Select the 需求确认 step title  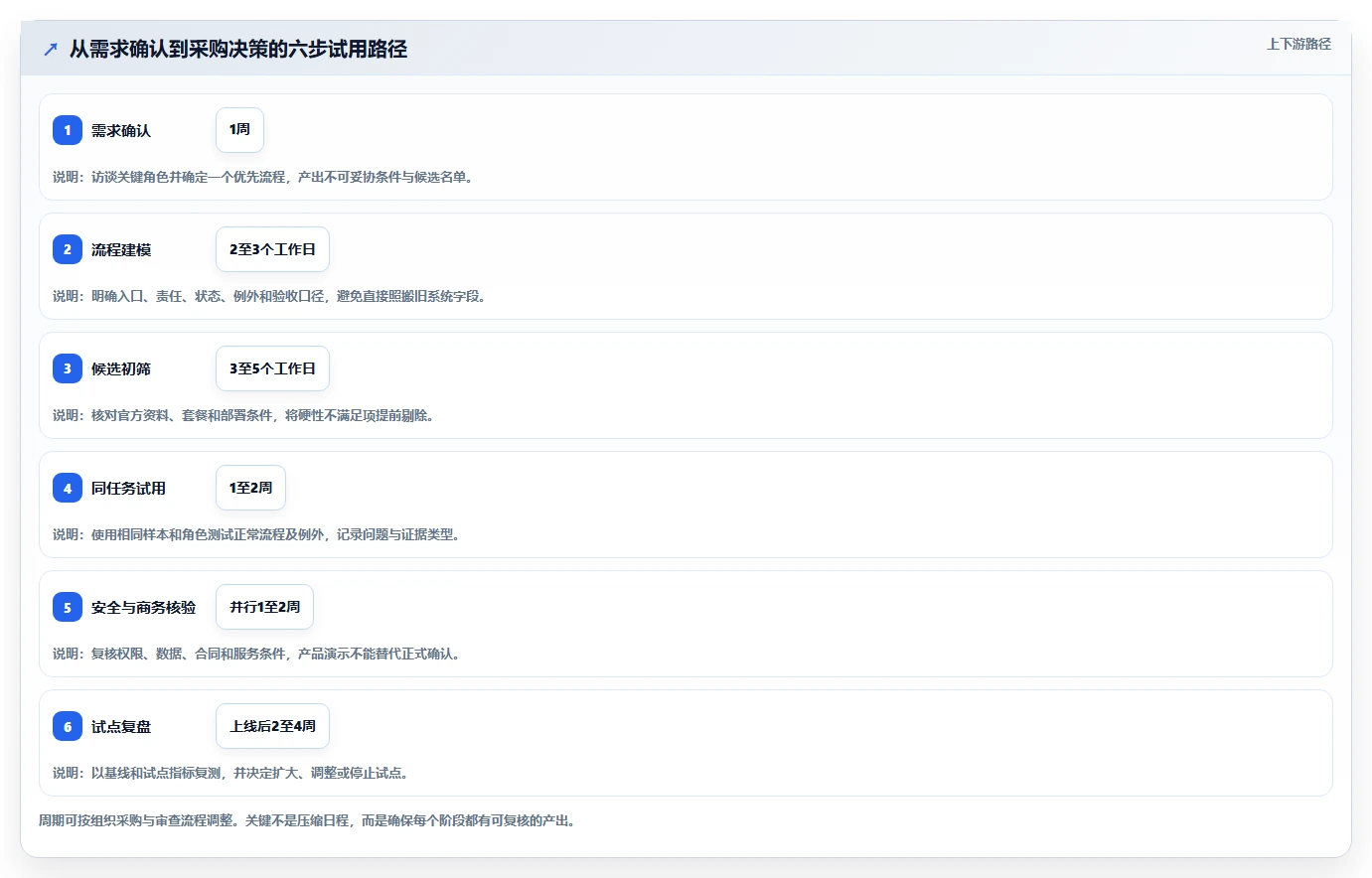coord(121,130)
